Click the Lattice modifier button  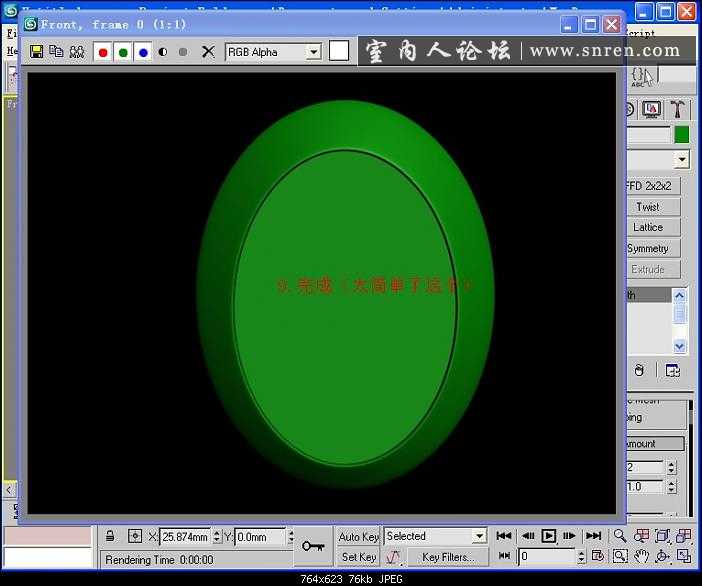(x=648, y=228)
